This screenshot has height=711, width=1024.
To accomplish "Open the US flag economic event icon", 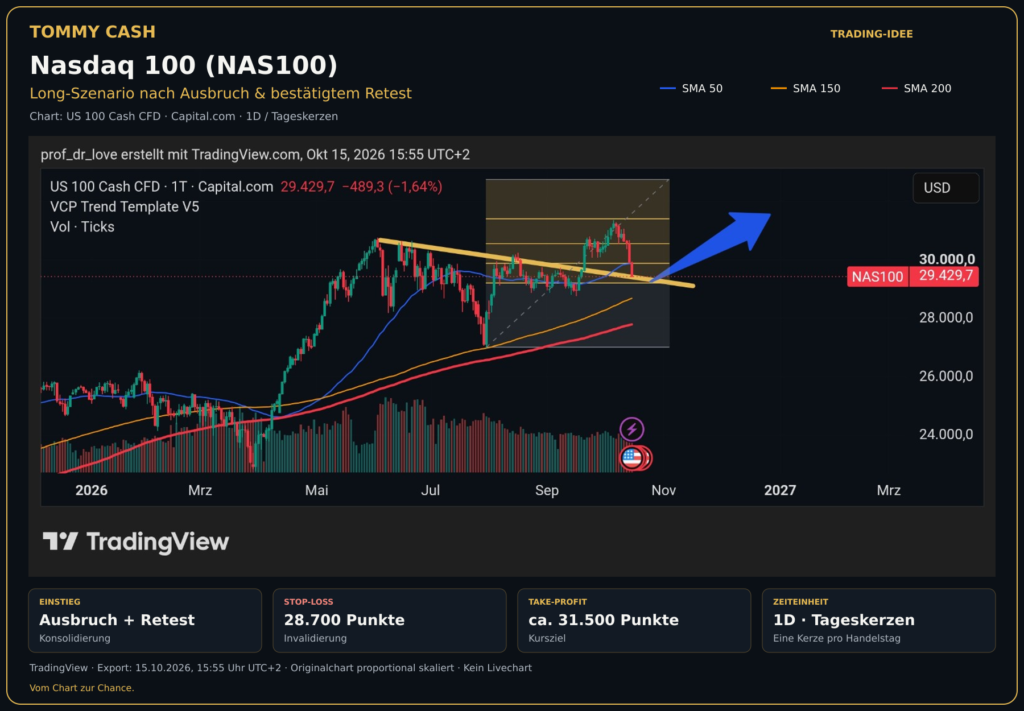I will pyautogui.click(x=631, y=458).
